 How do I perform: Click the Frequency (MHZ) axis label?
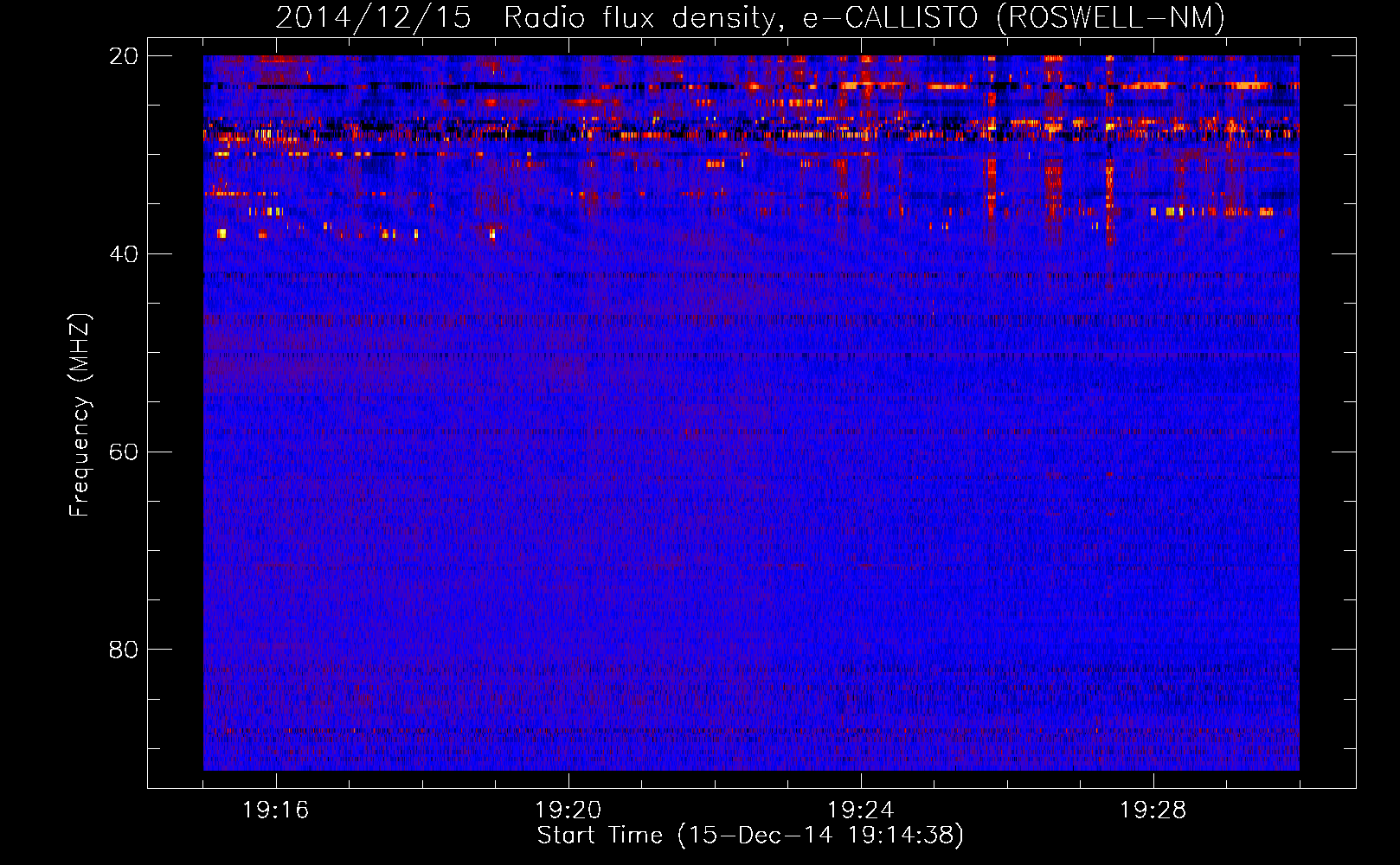click(79, 416)
